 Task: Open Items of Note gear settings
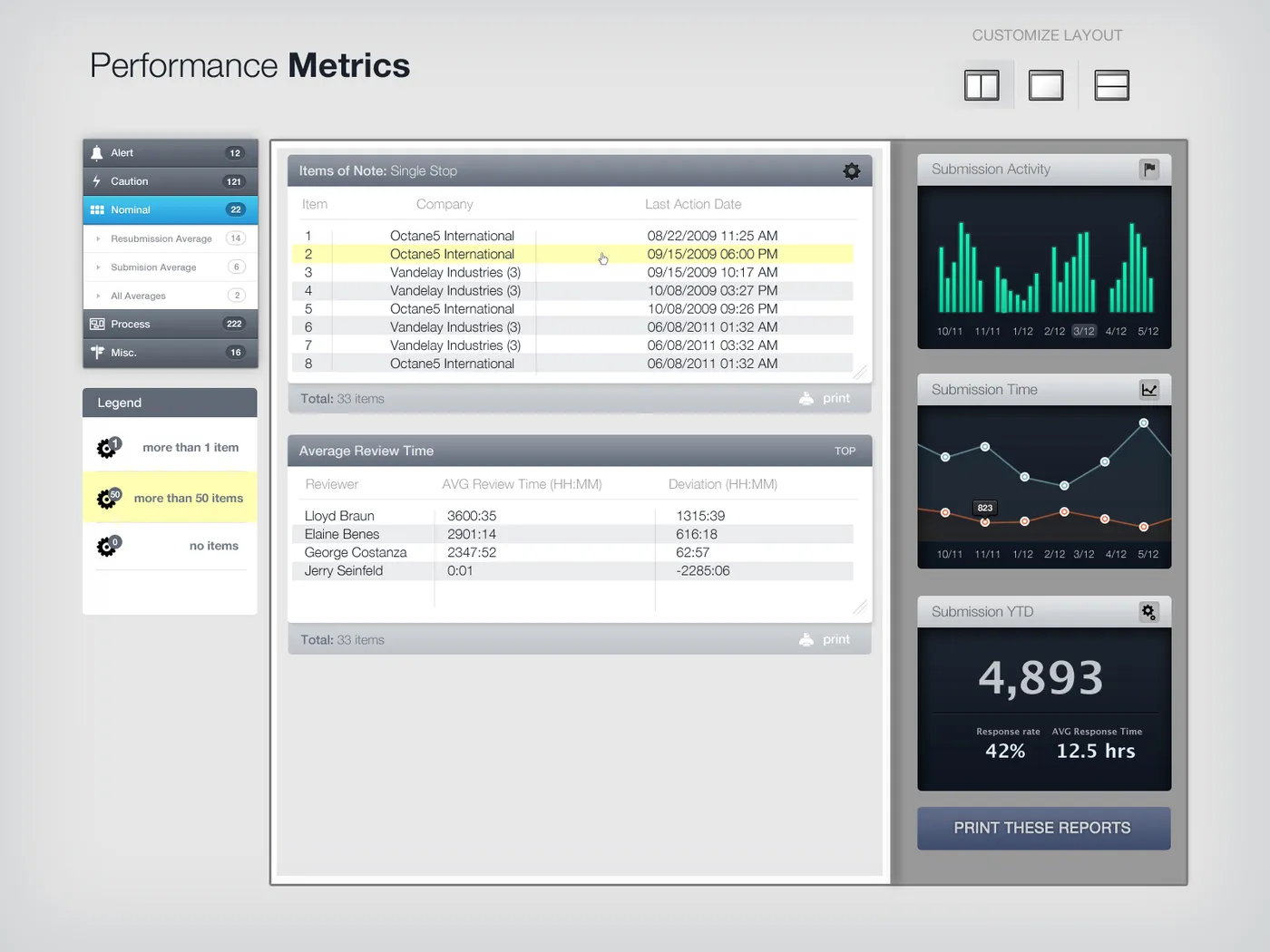coord(851,170)
